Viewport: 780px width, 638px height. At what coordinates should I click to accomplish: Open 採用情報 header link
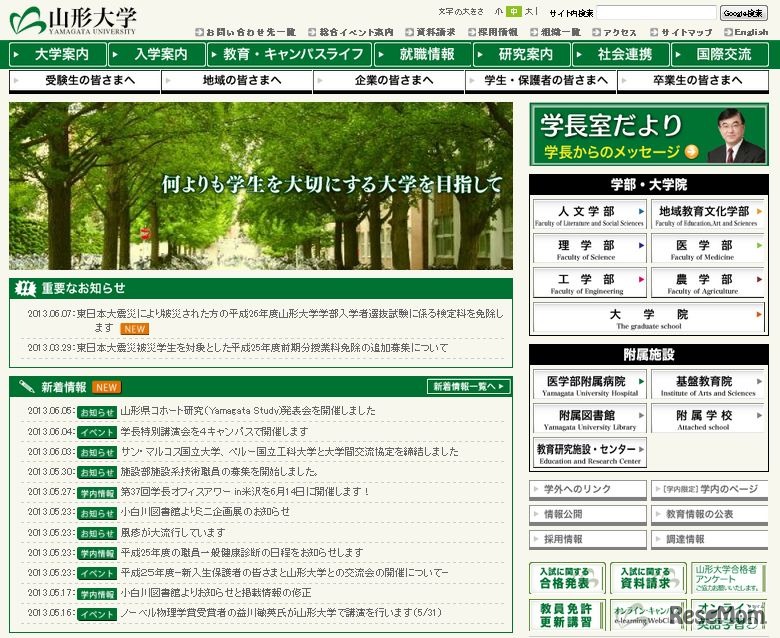click(x=493, y=32)
